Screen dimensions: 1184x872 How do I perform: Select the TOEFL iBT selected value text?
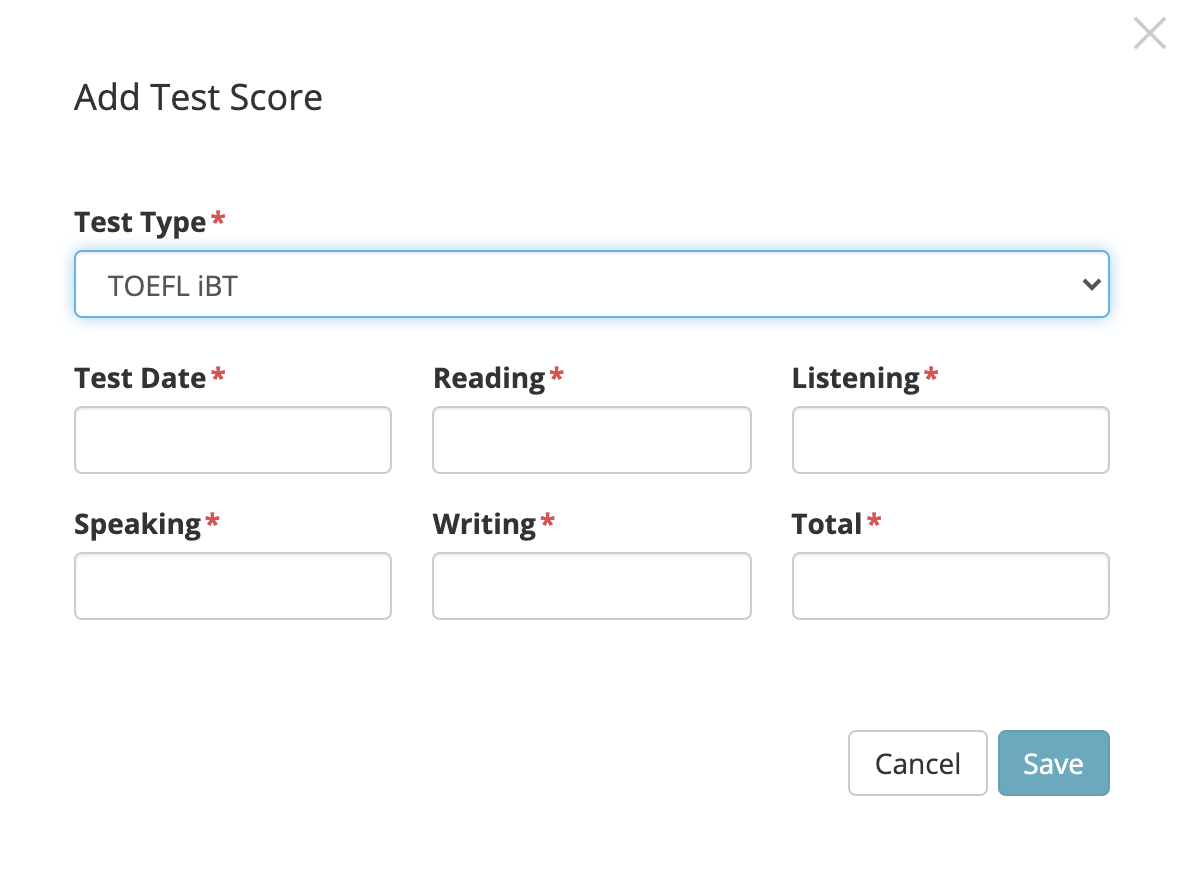(173, 286)
